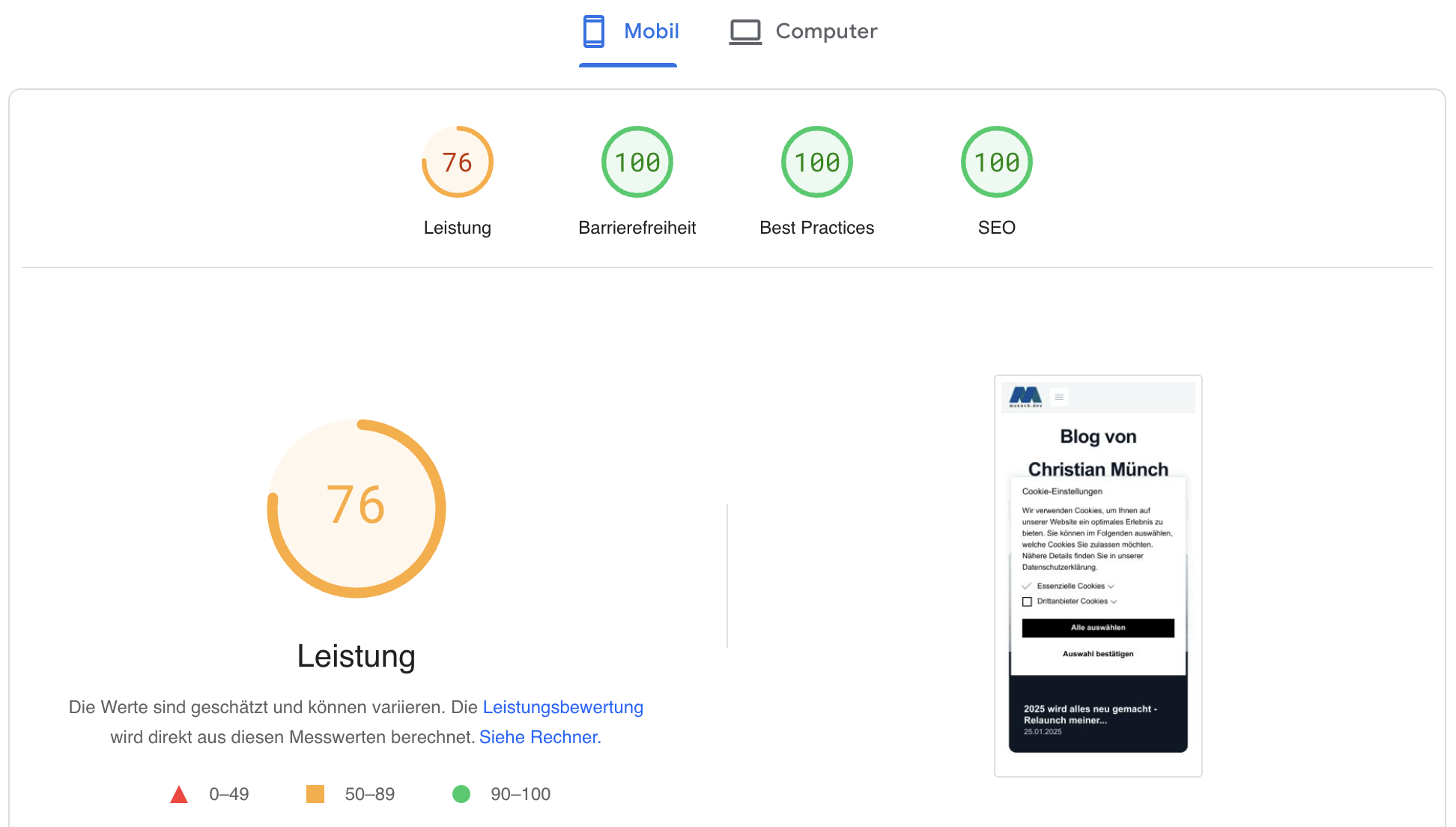
Task: Click the large Leistung heading
Action: tap(357, 656)
